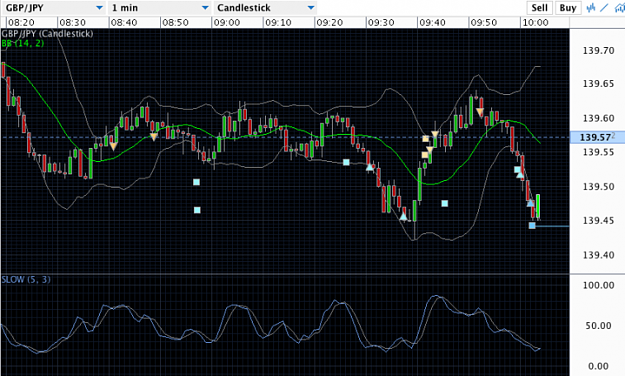Click the 09:00 time axis label

pos(227,22)
